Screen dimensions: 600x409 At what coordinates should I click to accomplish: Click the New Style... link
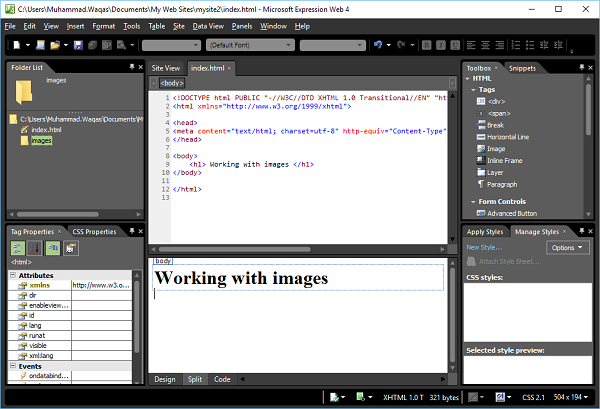tap(485, 247)
